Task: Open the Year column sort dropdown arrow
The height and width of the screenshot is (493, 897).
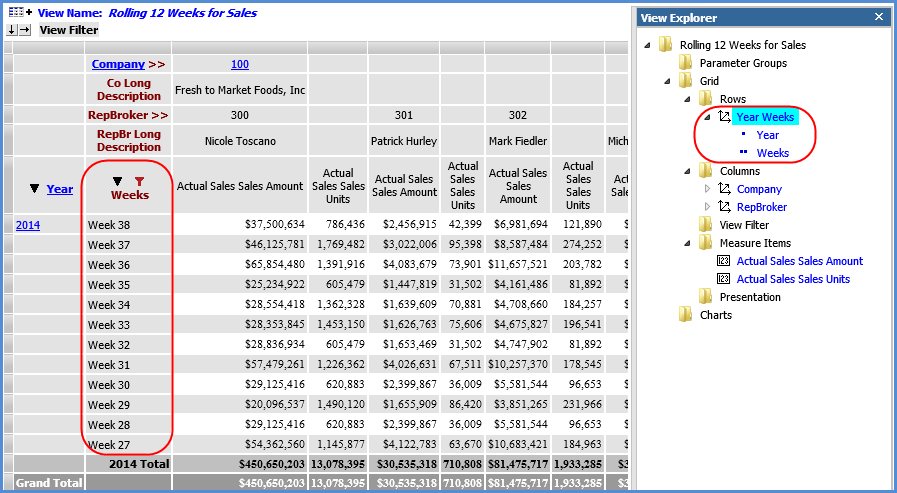Action: (x=35, y=189)
